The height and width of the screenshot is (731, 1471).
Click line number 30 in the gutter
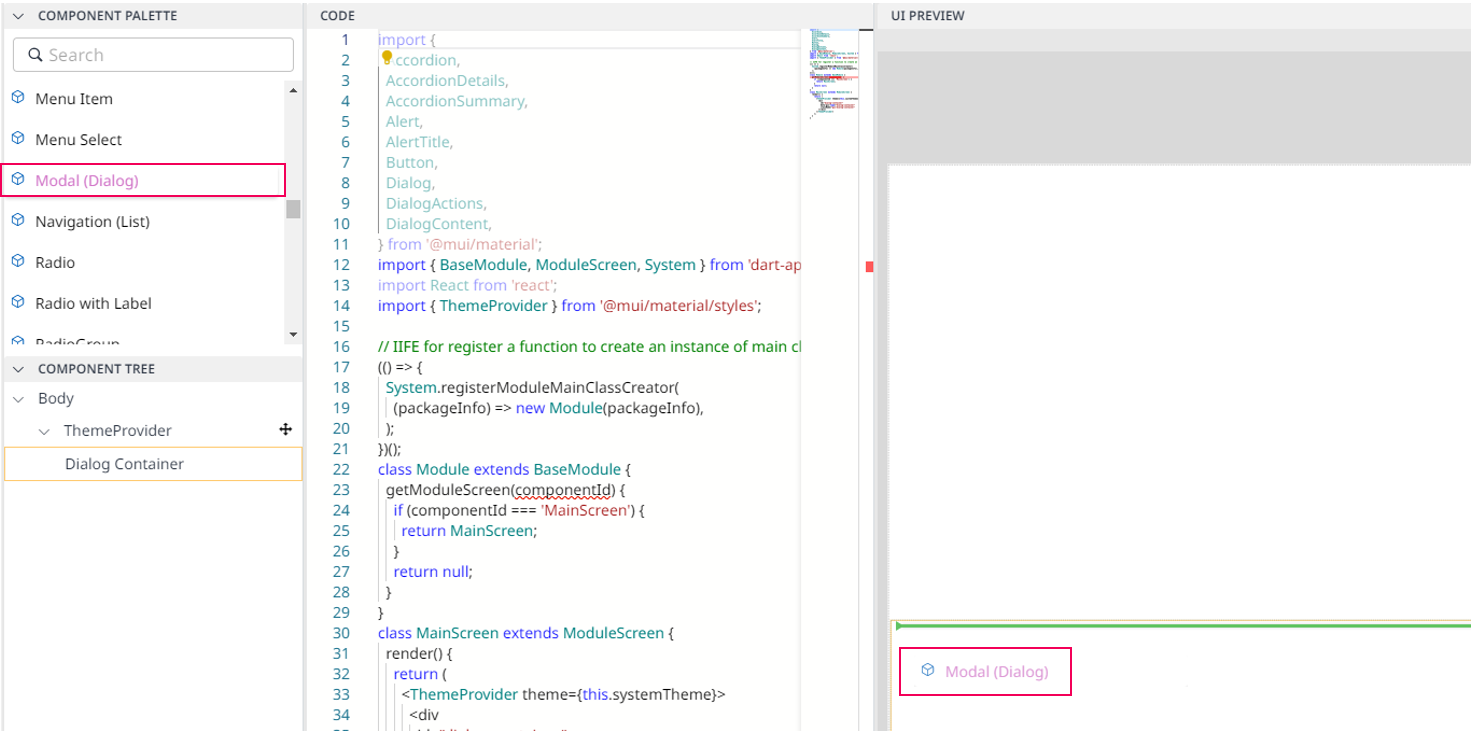(x=341, y=634)
